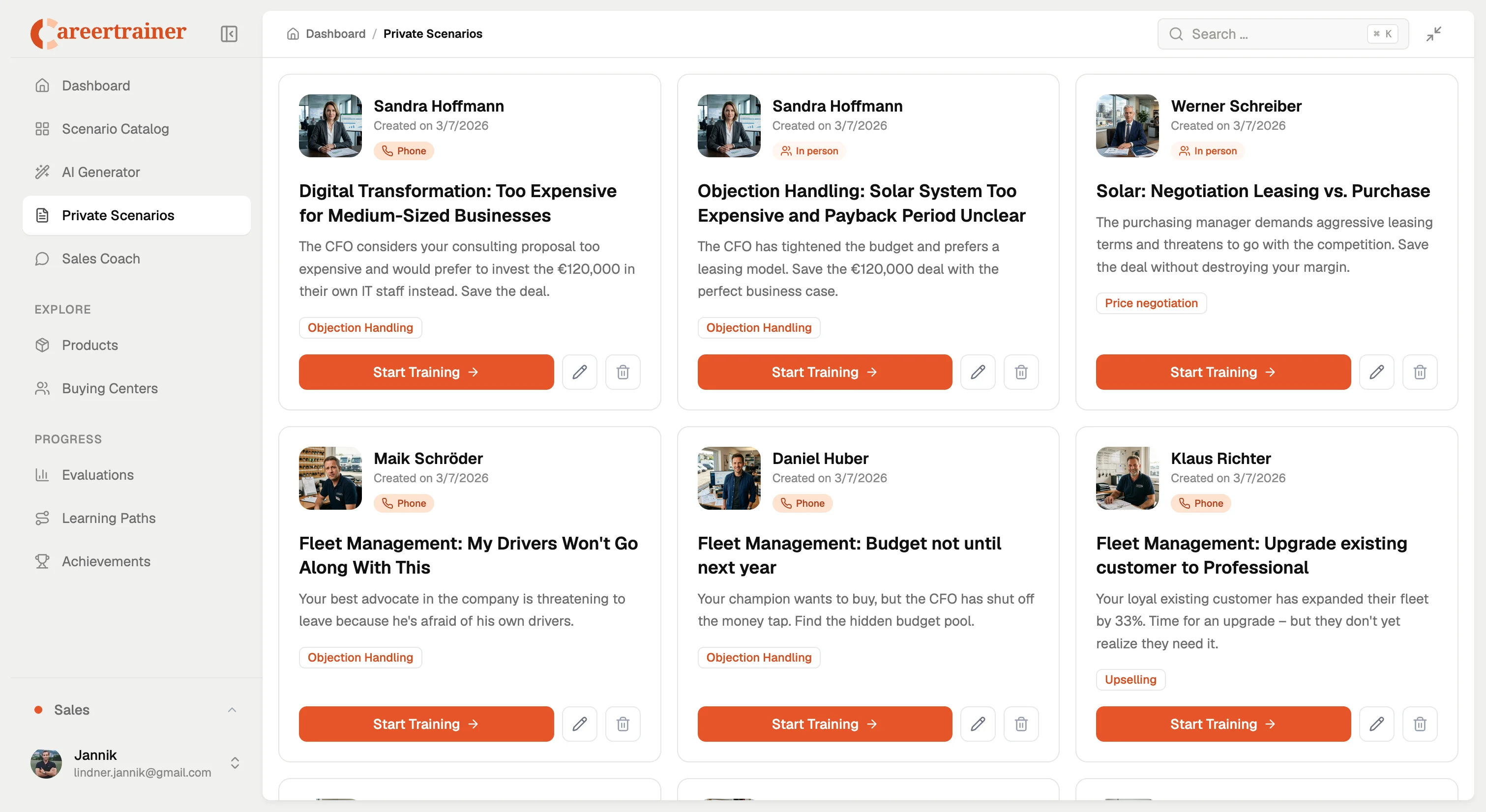Start Training for Solar Leasing vs. Purchase
The image size is (1486, 812).
1223,372
